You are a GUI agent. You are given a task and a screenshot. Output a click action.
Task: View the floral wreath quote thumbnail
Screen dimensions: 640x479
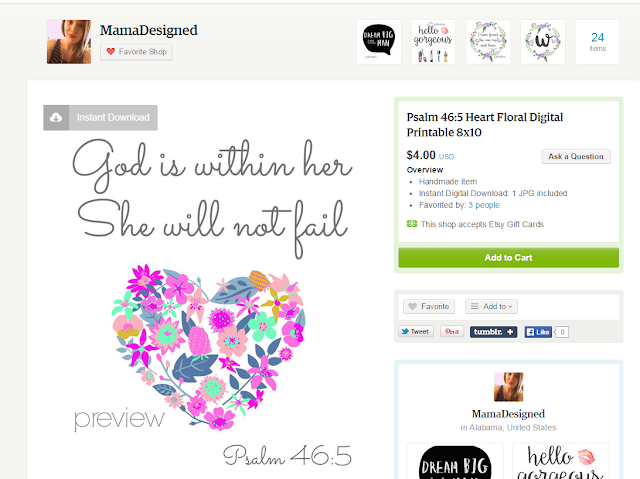point(488,42)
